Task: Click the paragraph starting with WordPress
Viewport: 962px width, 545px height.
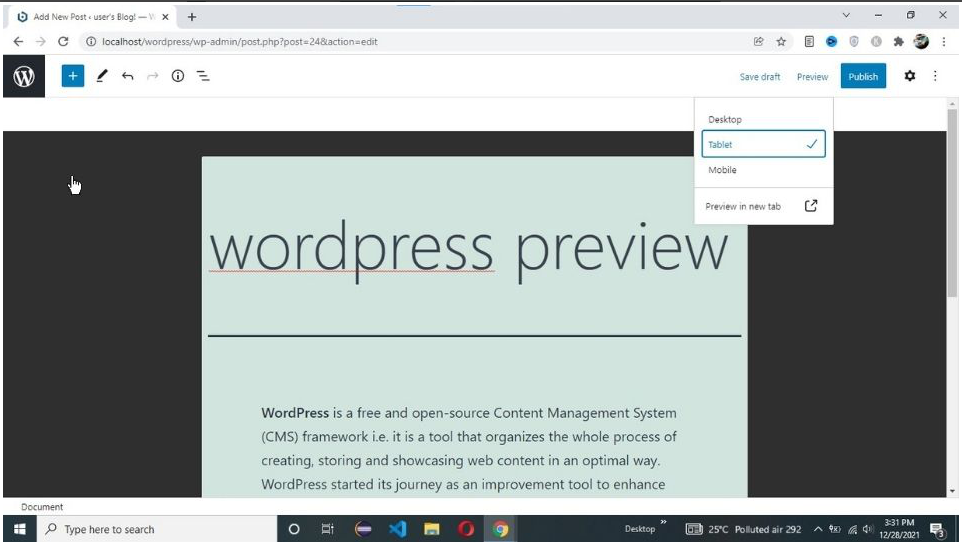Action: point(469,449)
